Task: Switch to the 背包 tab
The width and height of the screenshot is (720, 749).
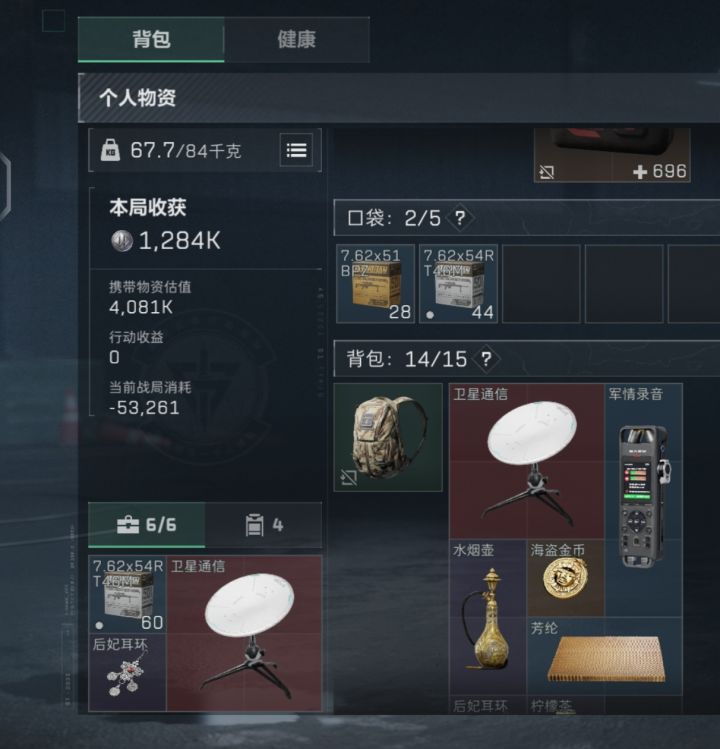Action: click(x=151, y=40)
